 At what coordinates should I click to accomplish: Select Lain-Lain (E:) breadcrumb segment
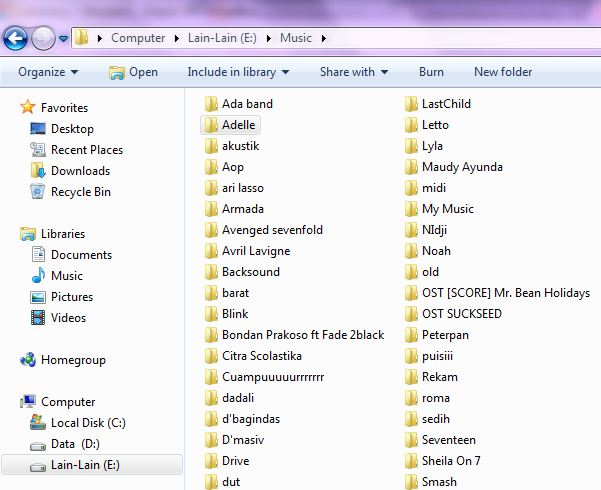click(222, 38)
